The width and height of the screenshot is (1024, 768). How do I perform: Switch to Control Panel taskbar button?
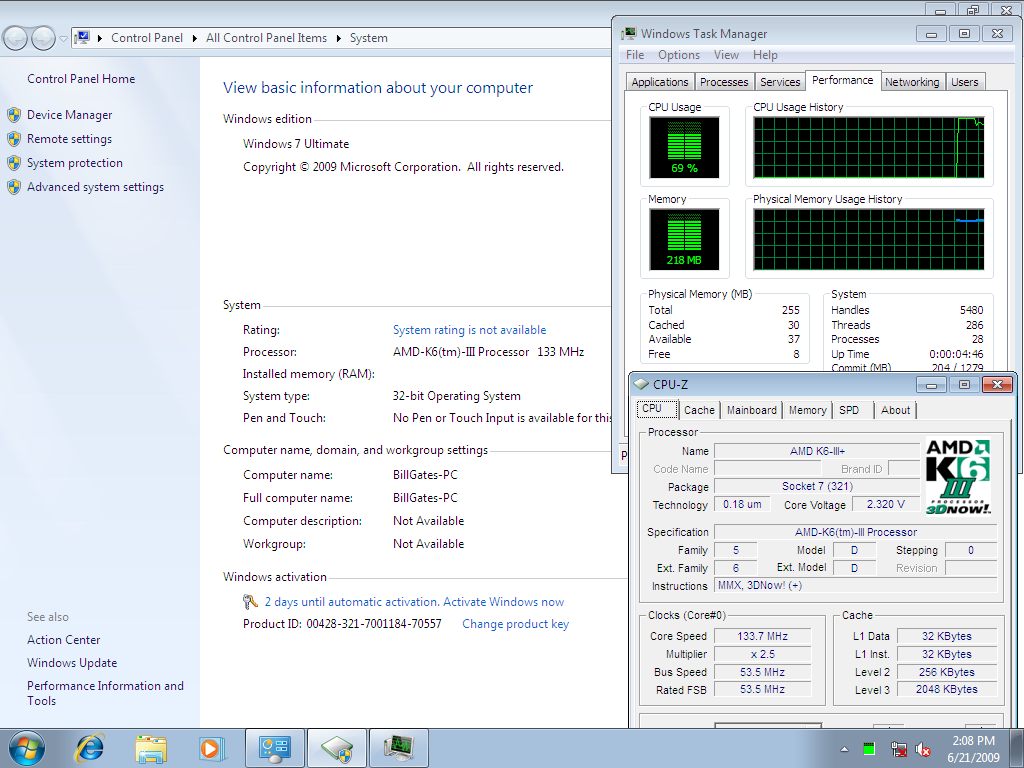pyautogui.click(x=274, y=748)
